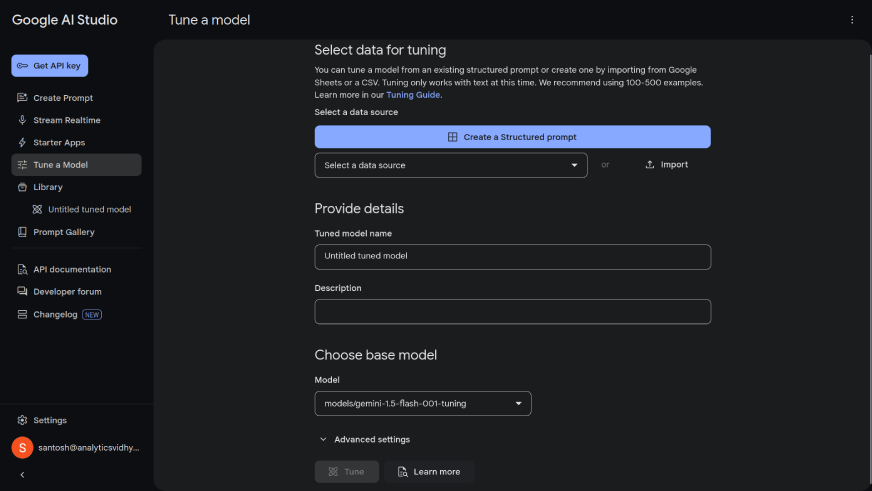Viewport: 872px width, 491px height.
Task: Click the Tune button
Action: pos(346,472)
